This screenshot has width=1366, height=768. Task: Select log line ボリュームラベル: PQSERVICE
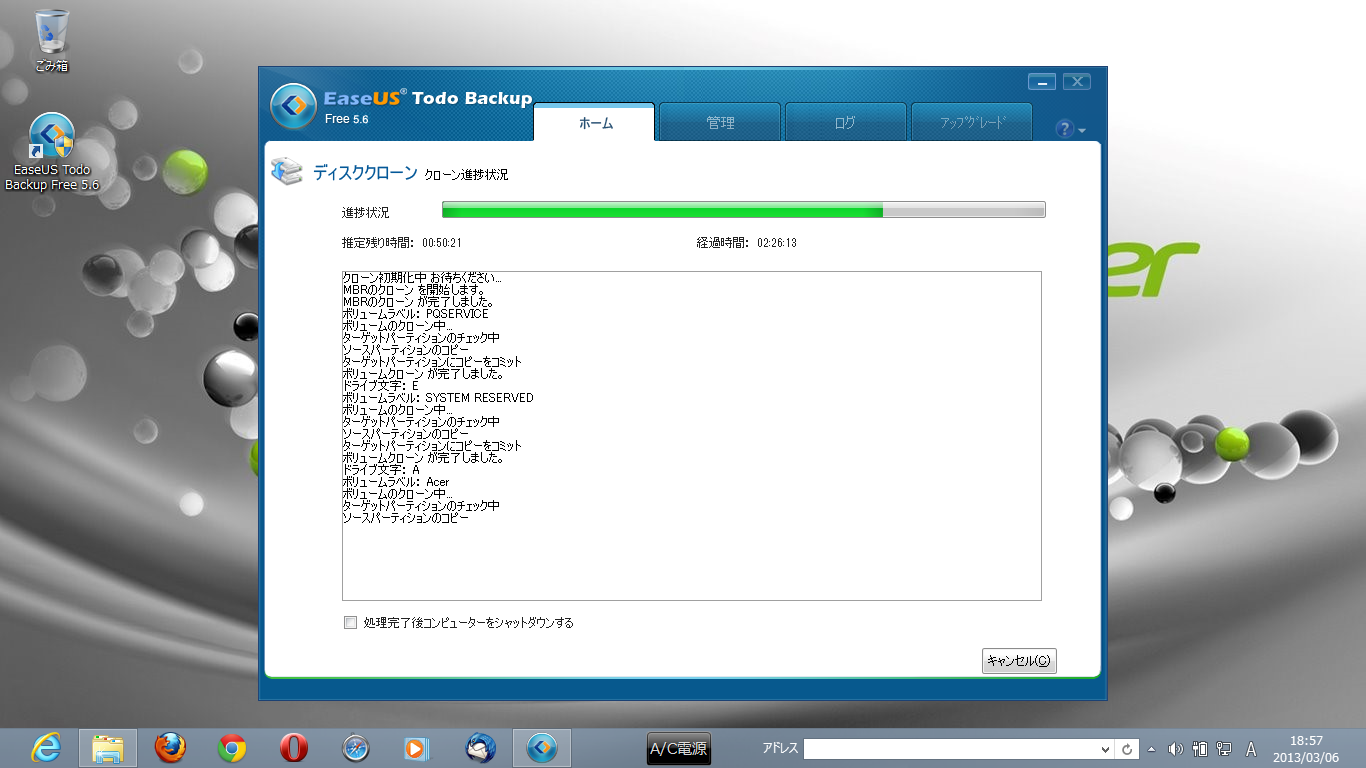[x=415, y=313]
